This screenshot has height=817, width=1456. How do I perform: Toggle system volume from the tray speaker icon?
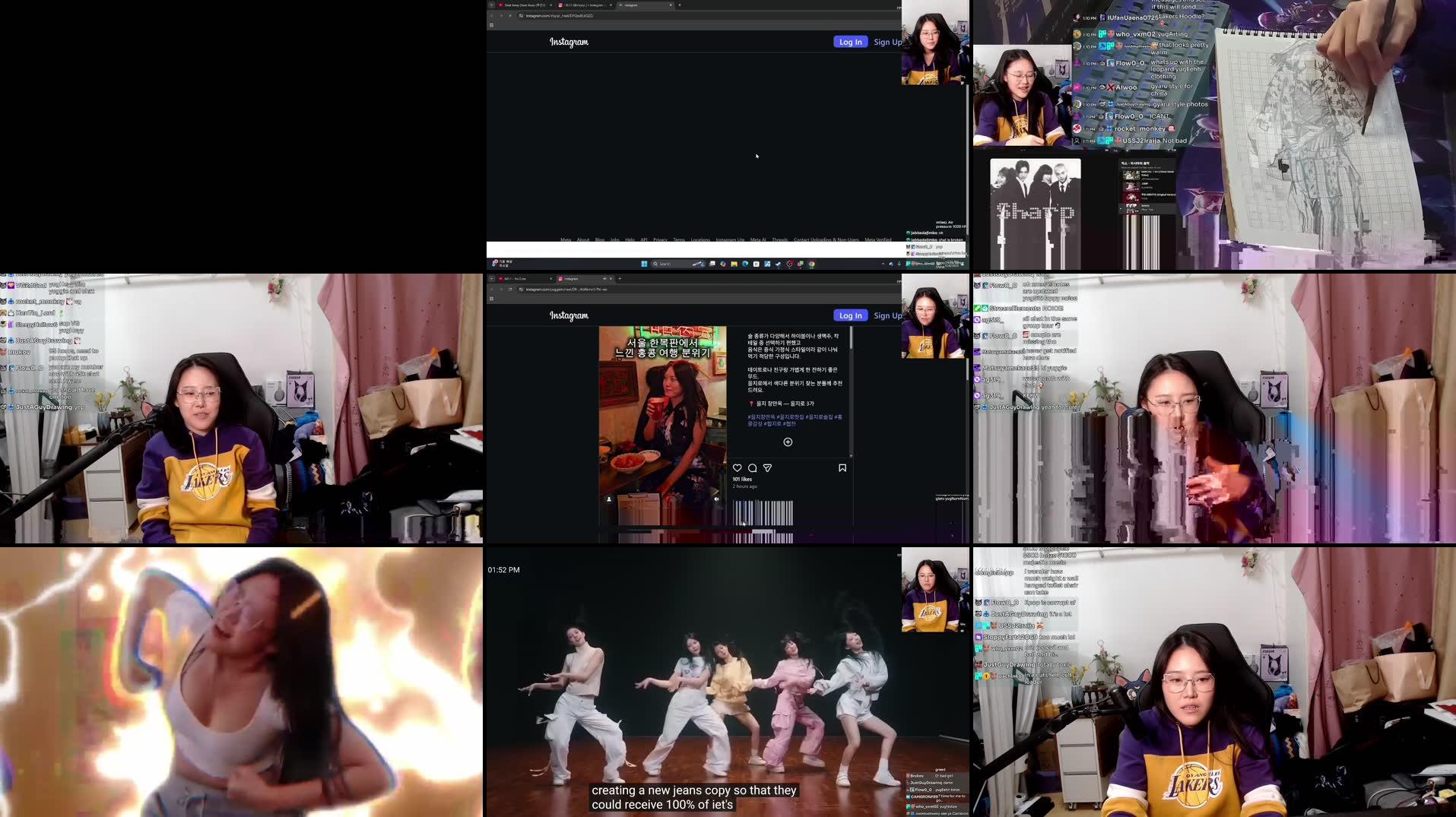(x=899, y=264)
